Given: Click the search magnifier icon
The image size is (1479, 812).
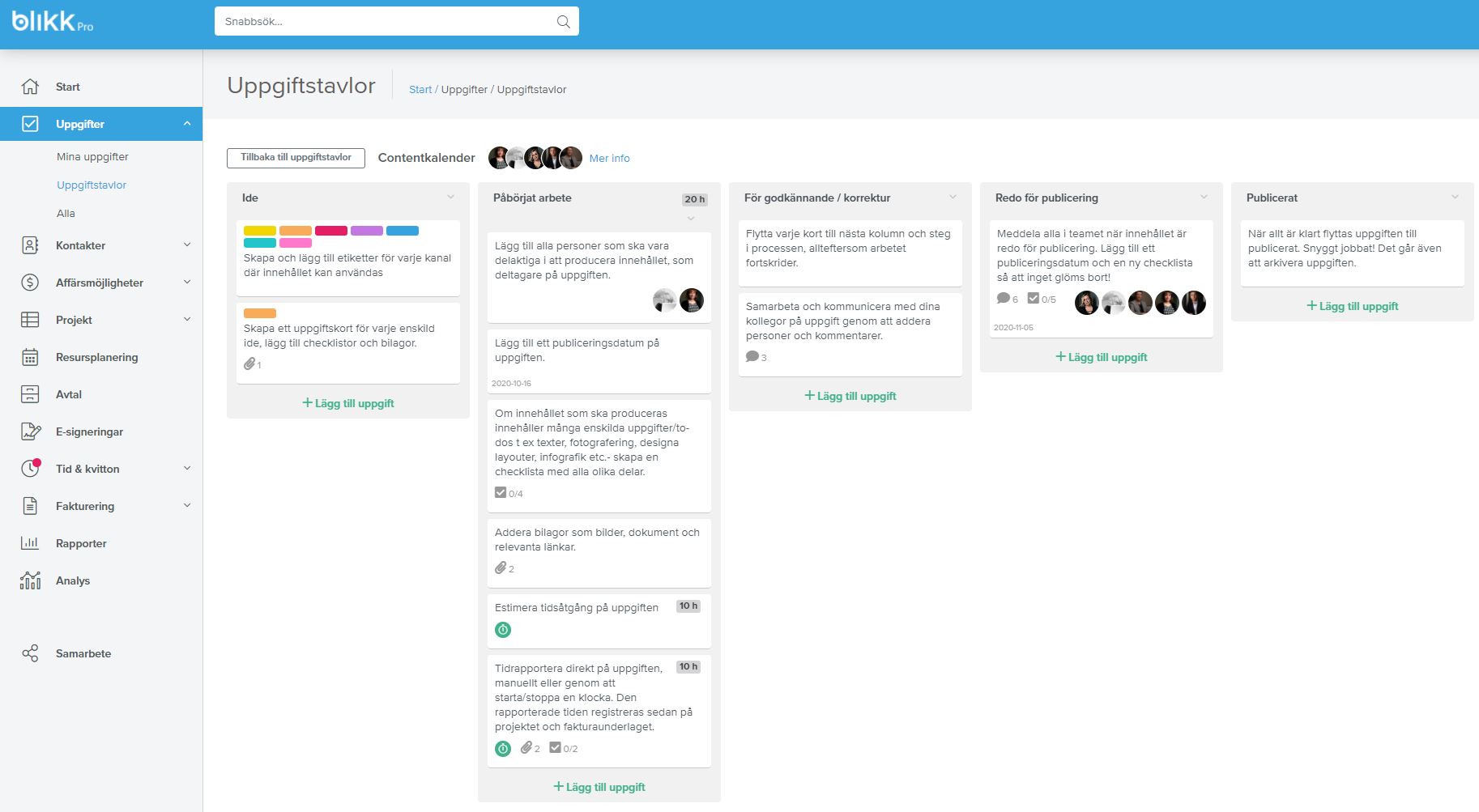Looking at the screenshot, I should click(563, 22).
